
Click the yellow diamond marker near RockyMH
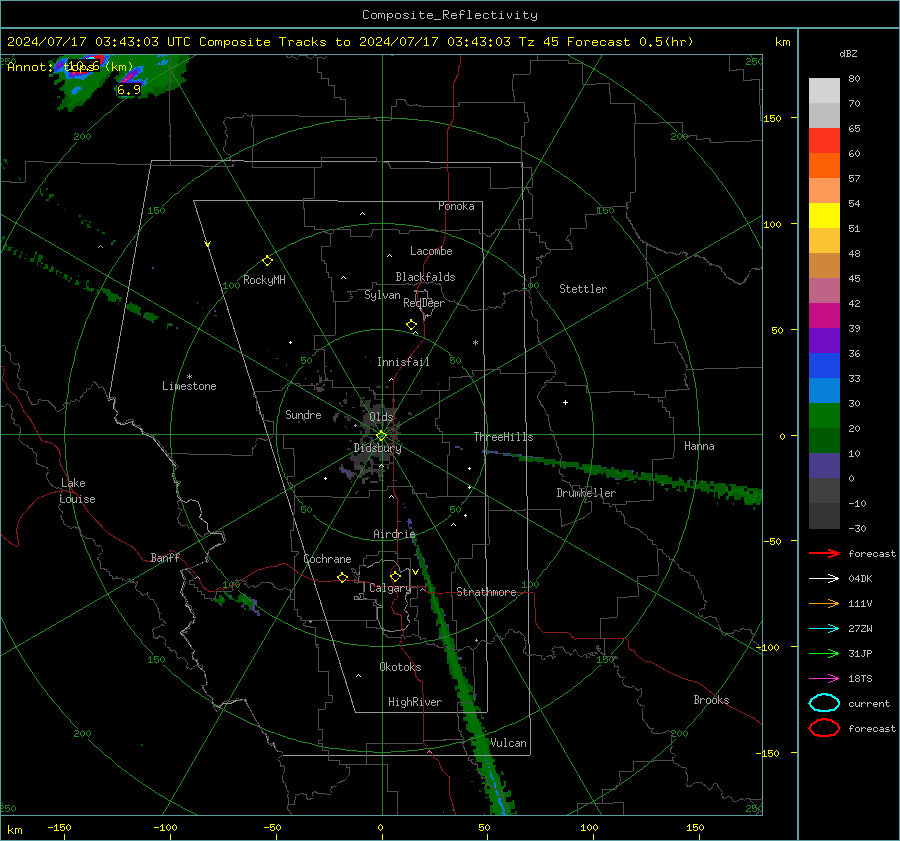[267, 261]
